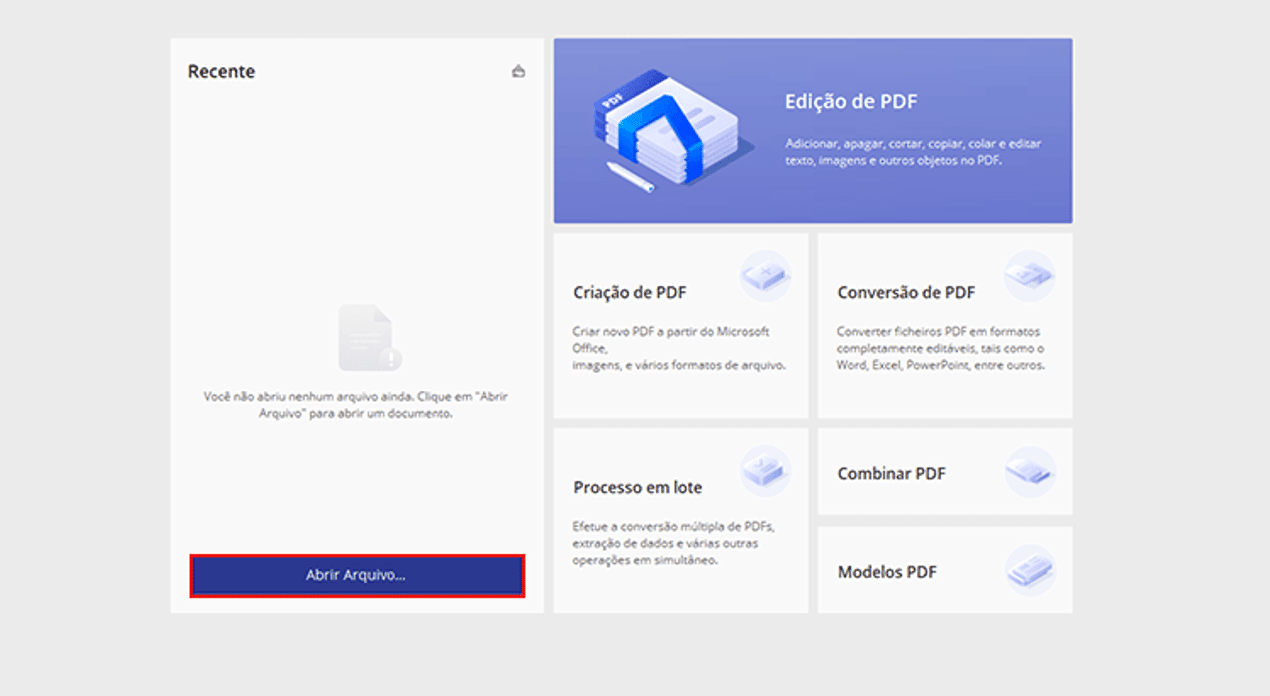This screenshot has width=1270, height=696.
Task: Open the Modelos PDF label
Action: tap(887, 573)
